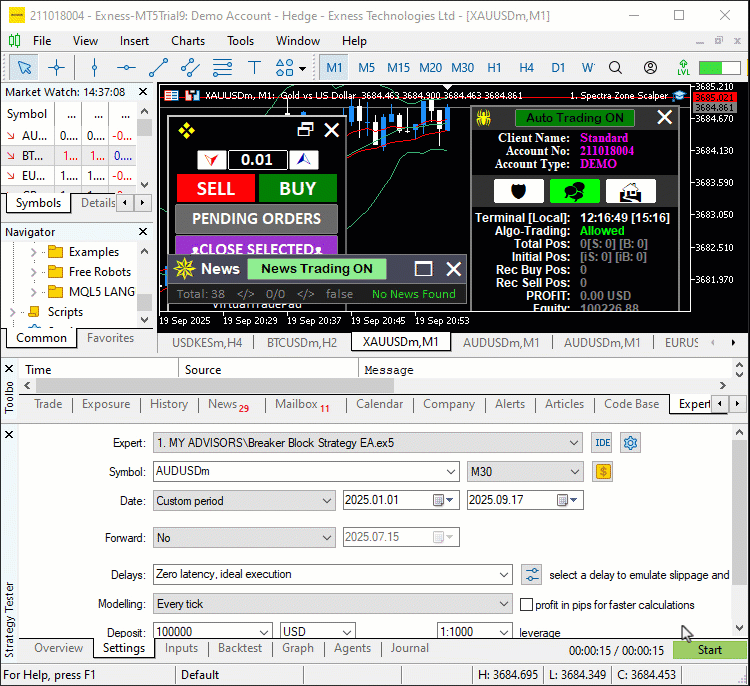Close the News panel
Viewport: 750px width, 686px height.
tap(453, 269)
